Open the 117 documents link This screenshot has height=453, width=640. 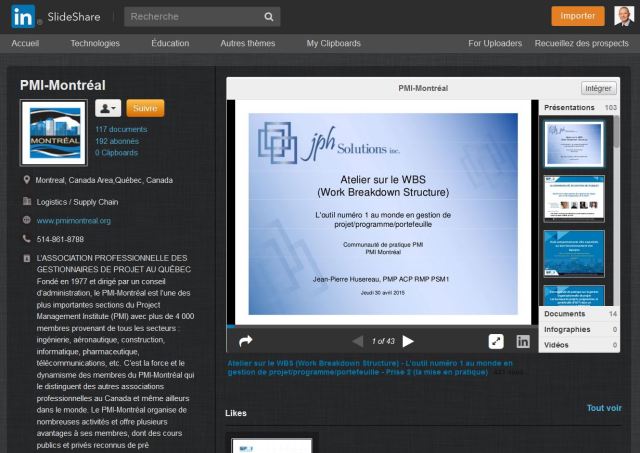(121, 129)
